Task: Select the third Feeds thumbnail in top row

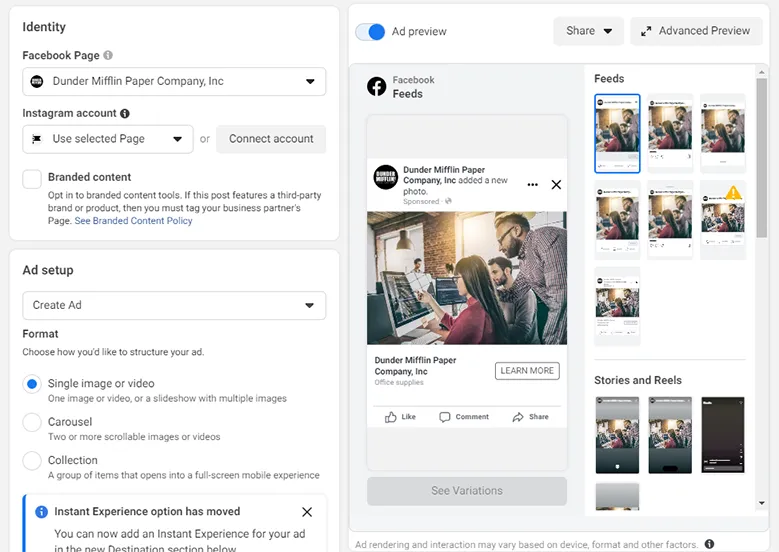Action: pyautogui.click(x=723, y=133)
